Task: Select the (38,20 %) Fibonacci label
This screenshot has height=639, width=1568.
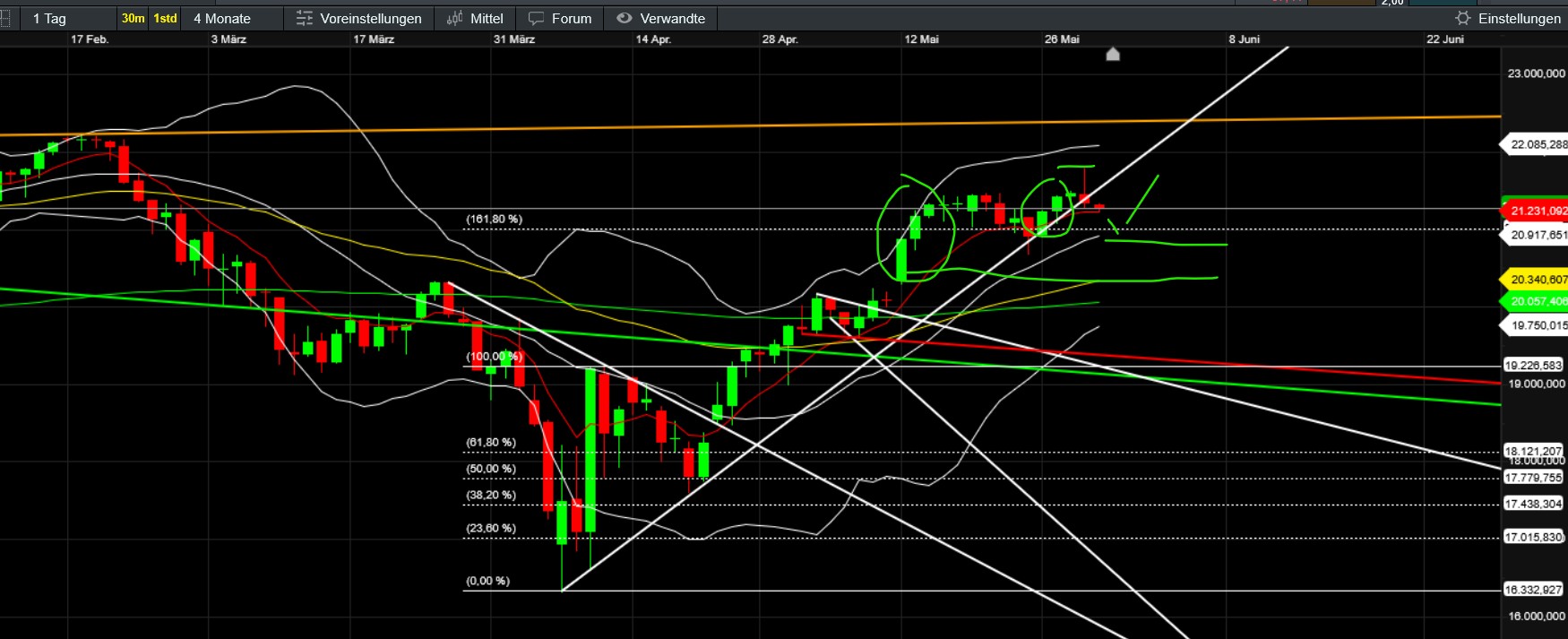Action: pos(491,495)
